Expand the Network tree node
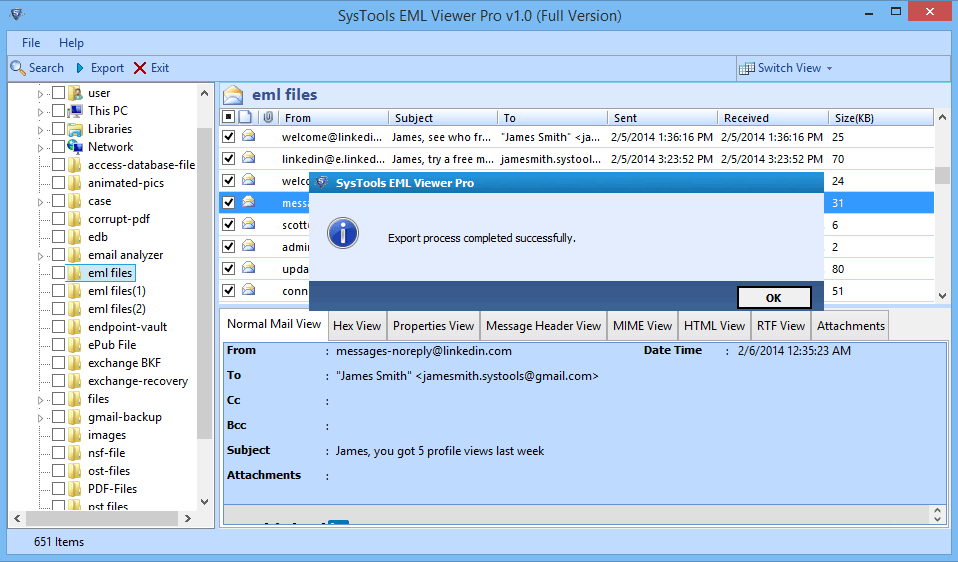This screenshot has width=958, height=562. (40, 148)
